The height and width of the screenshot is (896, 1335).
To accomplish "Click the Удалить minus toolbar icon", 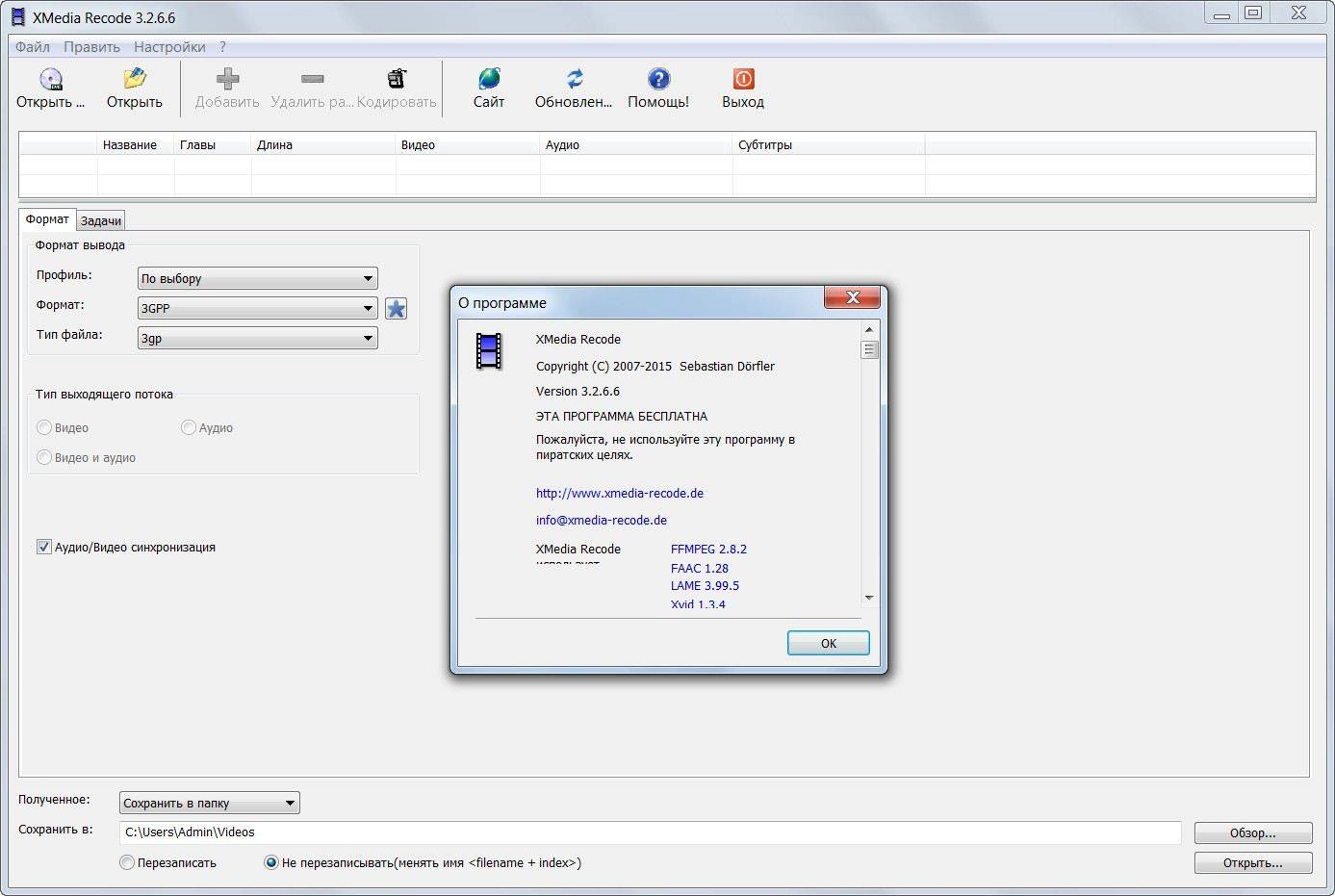I will coord(312,79).
